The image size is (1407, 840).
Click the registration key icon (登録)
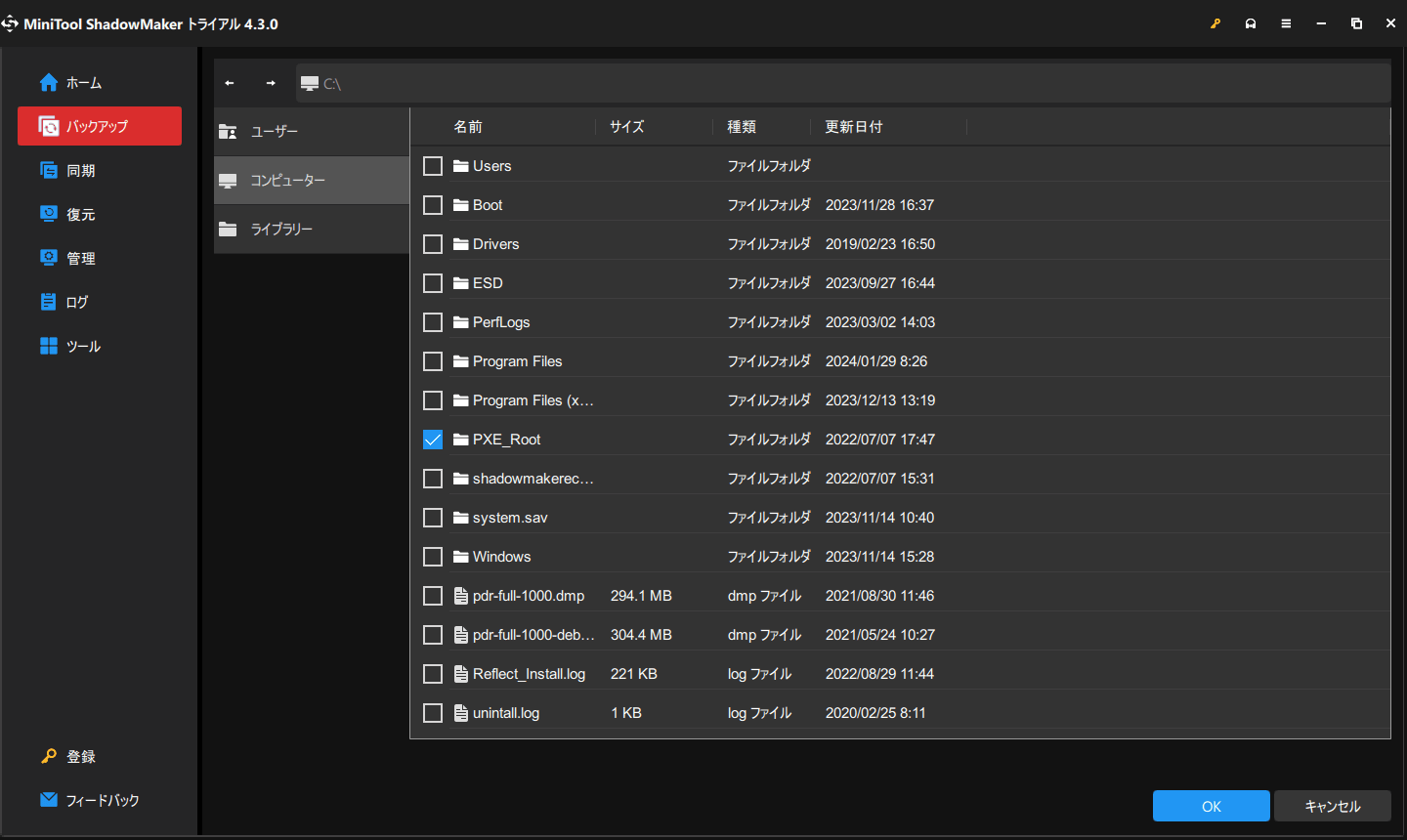[x=49, y=756]
